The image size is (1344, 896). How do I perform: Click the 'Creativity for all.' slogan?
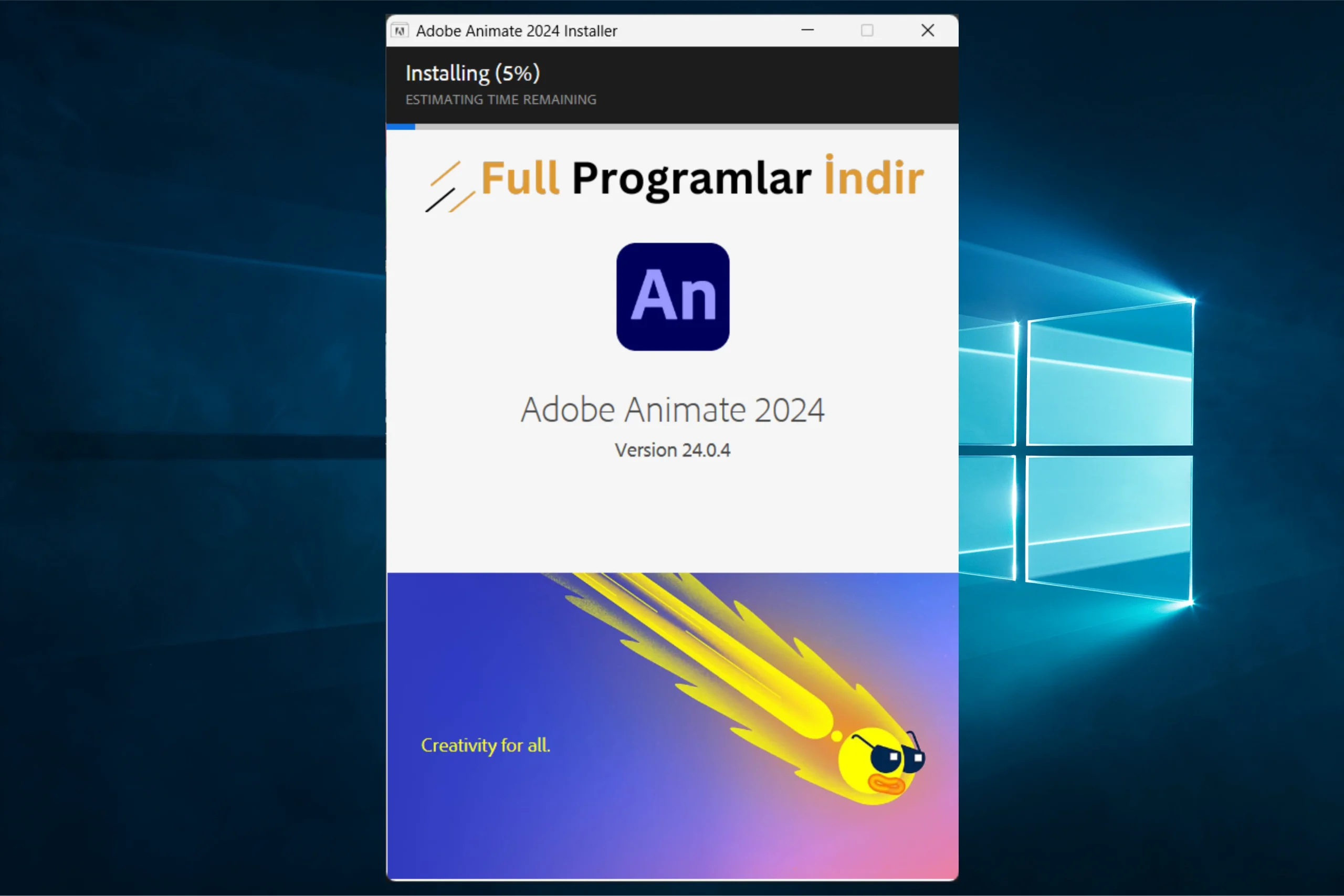[x=486, y=746]
